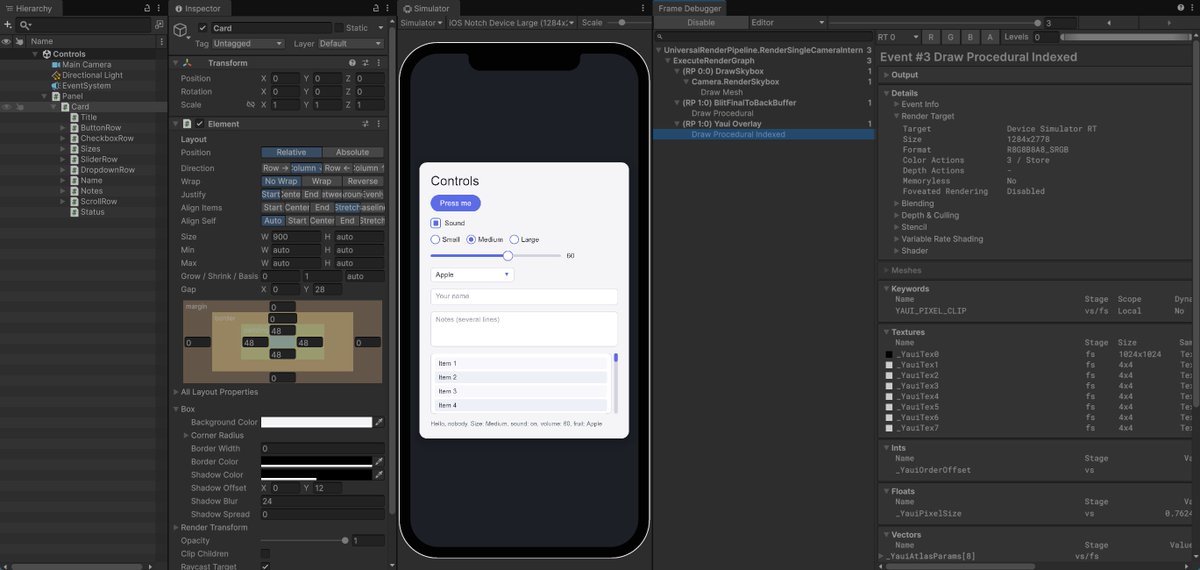
Task: Click the Directional Light icon in Hierarchy
Action: pyautogui.click(x=57, y=75)
